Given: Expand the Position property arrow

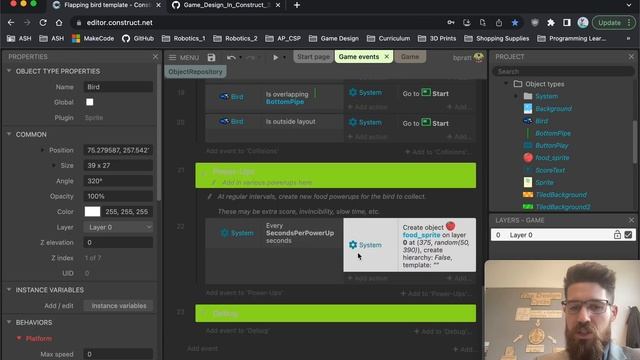Looking at the screenshot, I should 42,150.
